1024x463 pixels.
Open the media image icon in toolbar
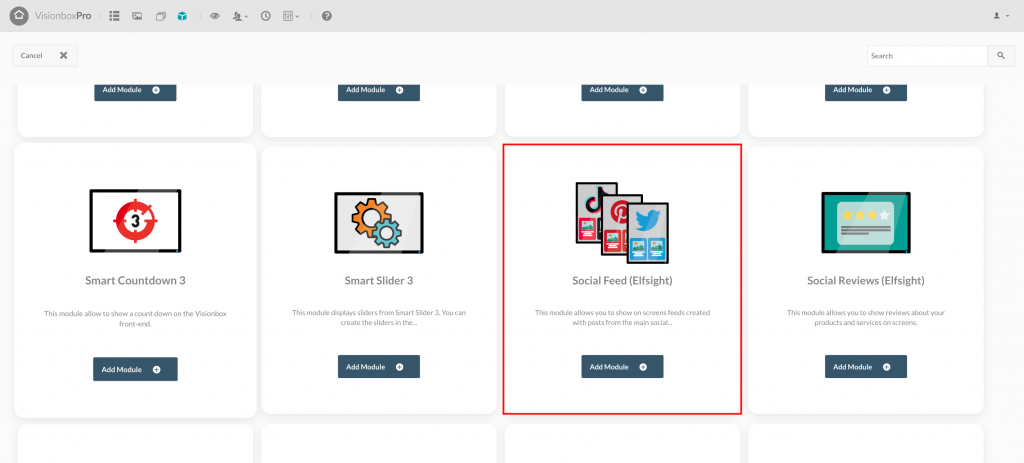[137, 16]
